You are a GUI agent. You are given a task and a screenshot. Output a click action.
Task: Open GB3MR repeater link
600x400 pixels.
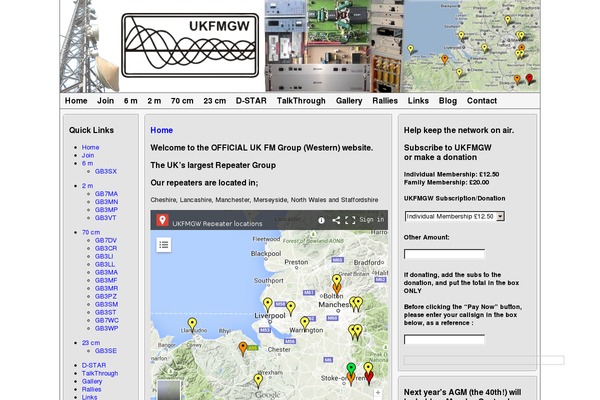(106, 289)
